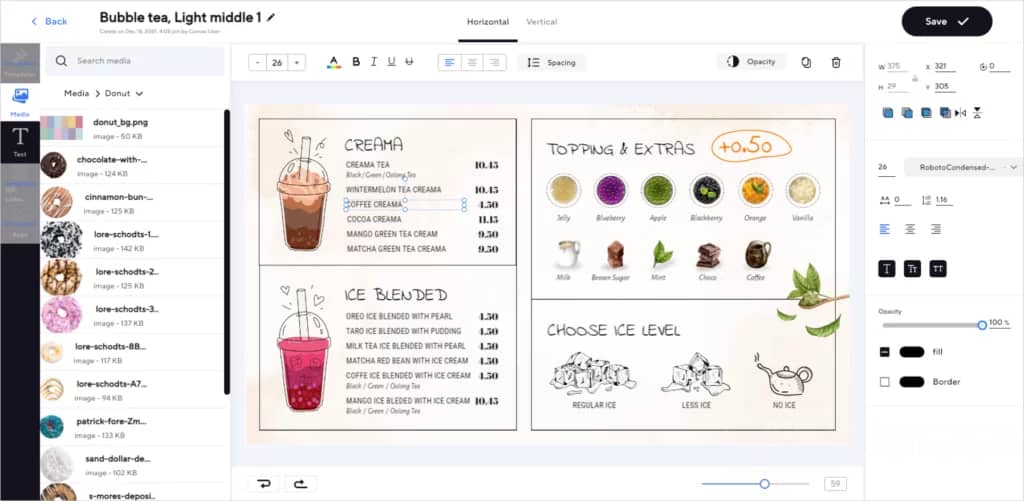Image resolution: width=1024 pixels, height=501 pixels.
Task: Open the Media tab in the left sidebar
Action: tap(20, 102)
